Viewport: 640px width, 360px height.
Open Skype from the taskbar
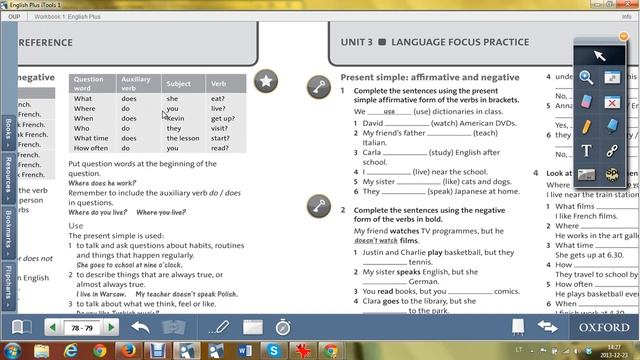click(274, 351)
